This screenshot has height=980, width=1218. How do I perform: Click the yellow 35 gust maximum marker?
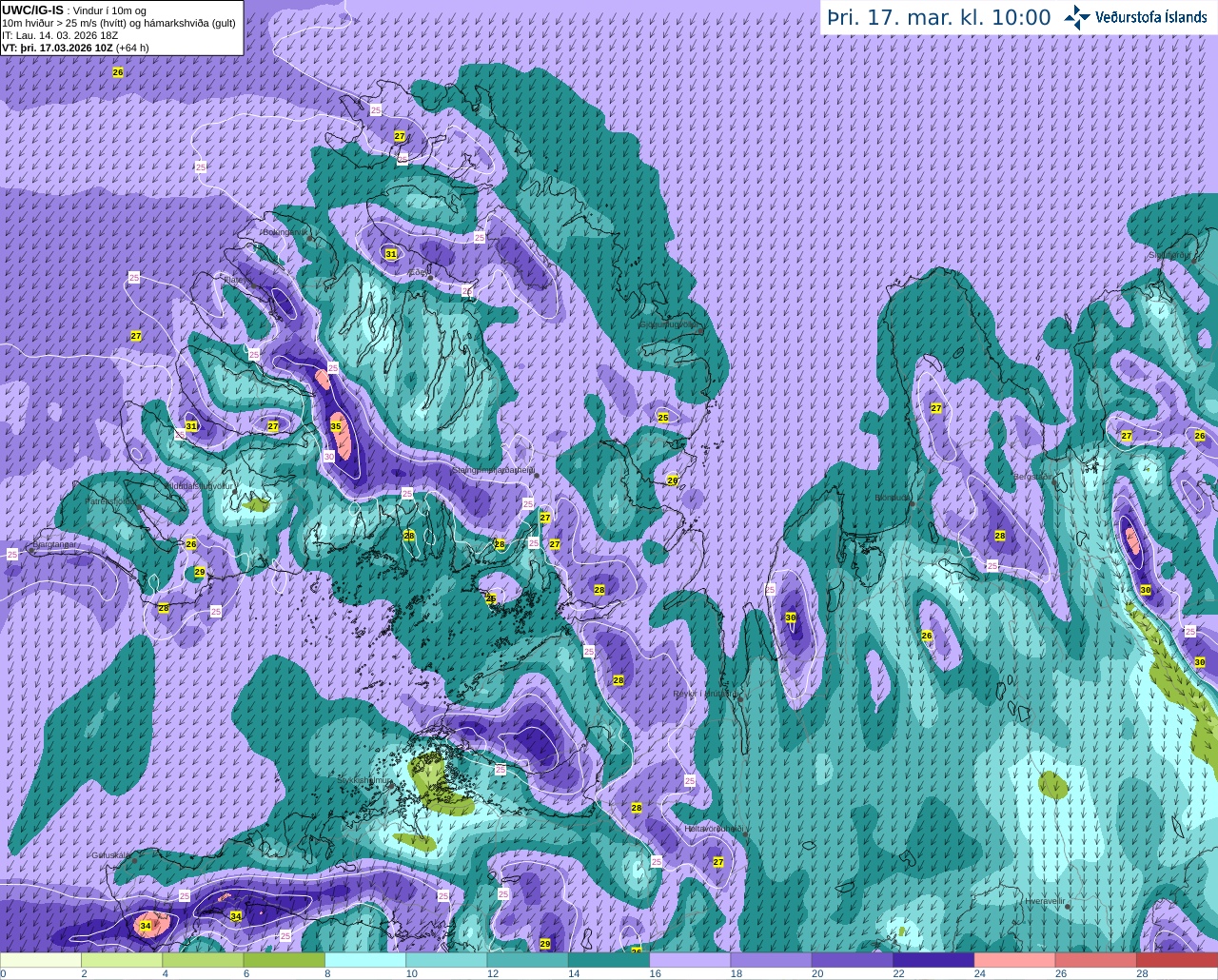click(336, 427)
